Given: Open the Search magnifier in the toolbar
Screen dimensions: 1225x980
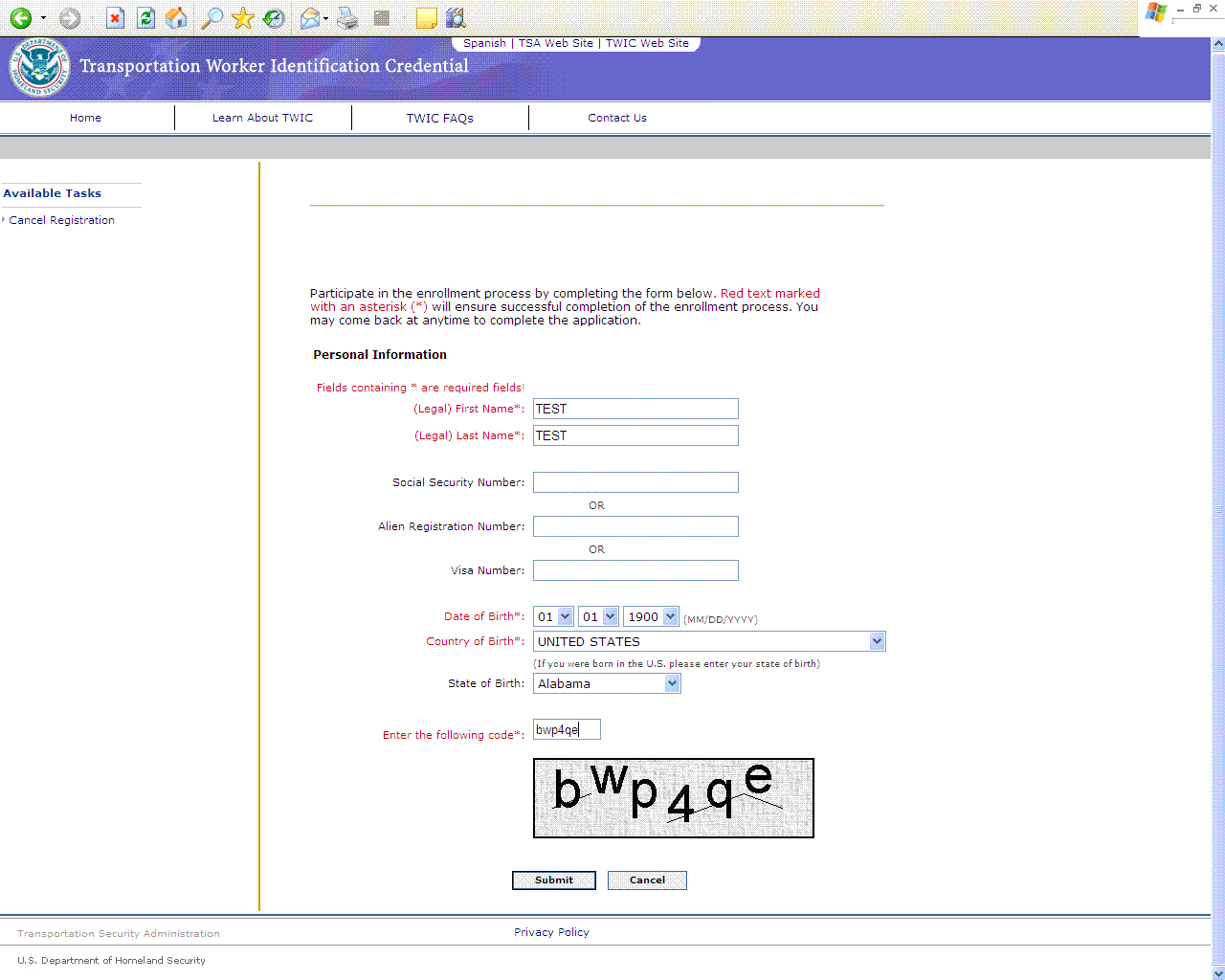Looking at the screenshot, I should tap(212, 18).
